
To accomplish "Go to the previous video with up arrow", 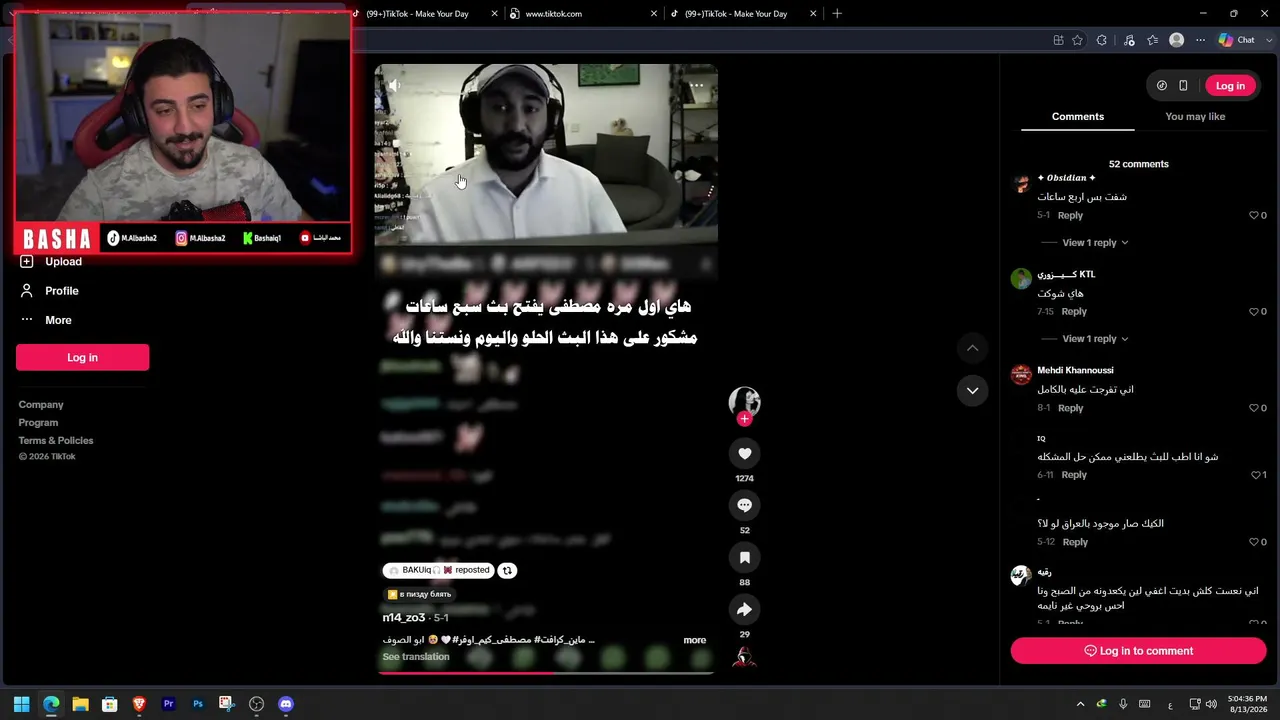I will click(972, 348).
